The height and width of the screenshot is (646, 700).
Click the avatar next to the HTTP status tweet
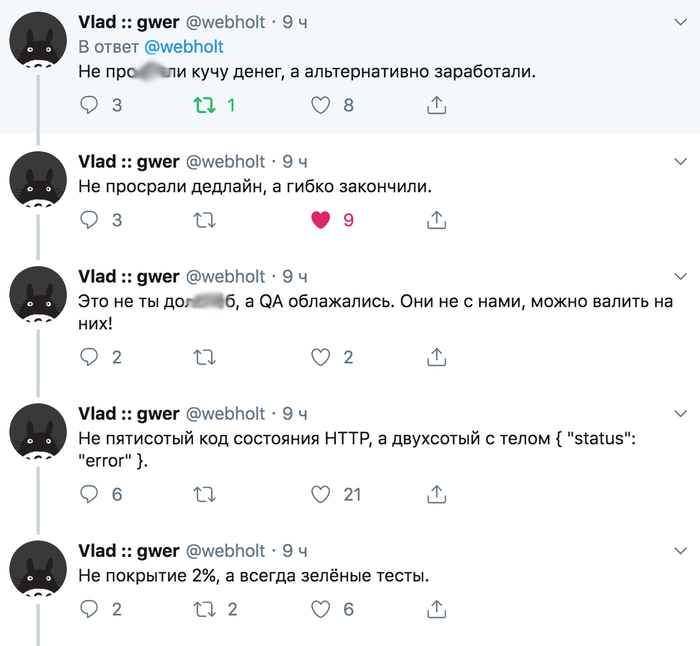coord(38,437)
